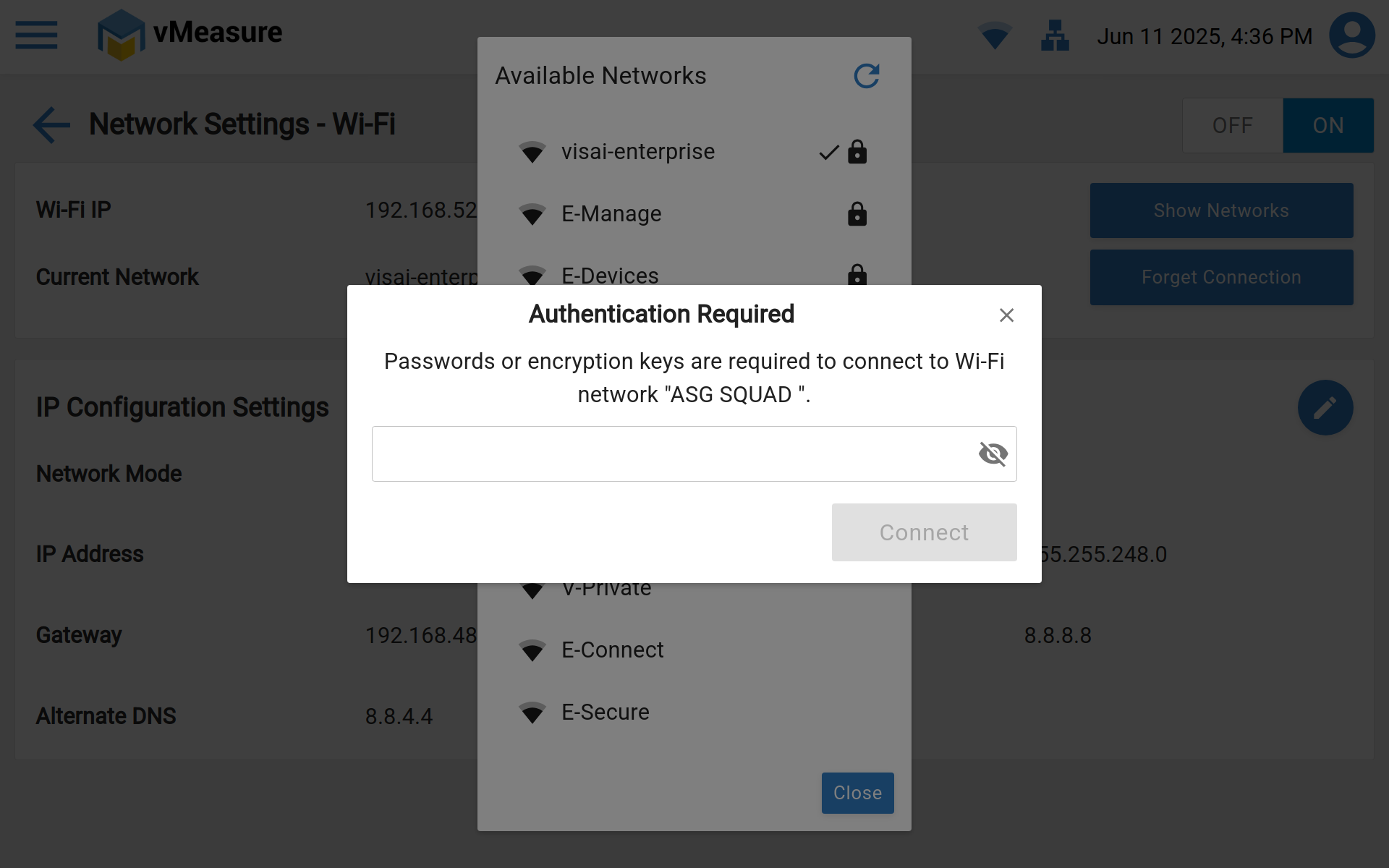Click the wired network status icon
The height and width of the screenshot is (868, 1389).
click(1055, 35)
